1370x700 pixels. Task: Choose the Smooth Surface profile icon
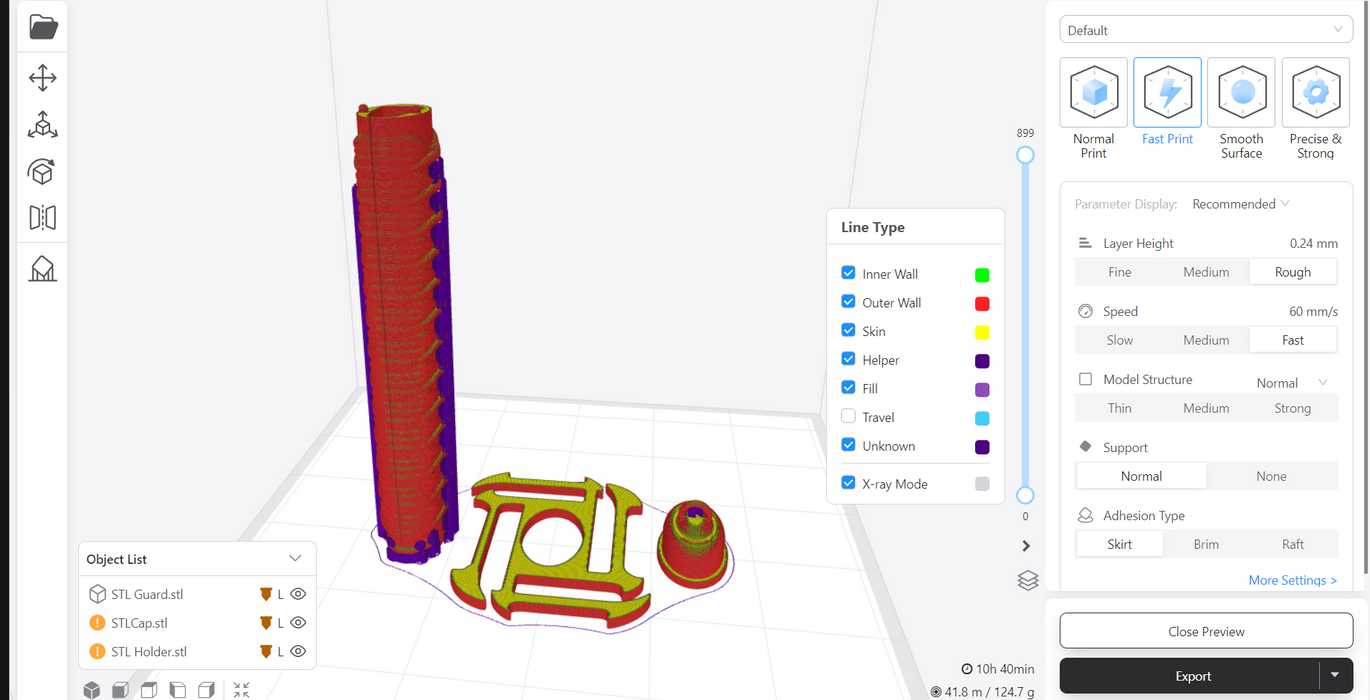click(x=1241, y=92)
